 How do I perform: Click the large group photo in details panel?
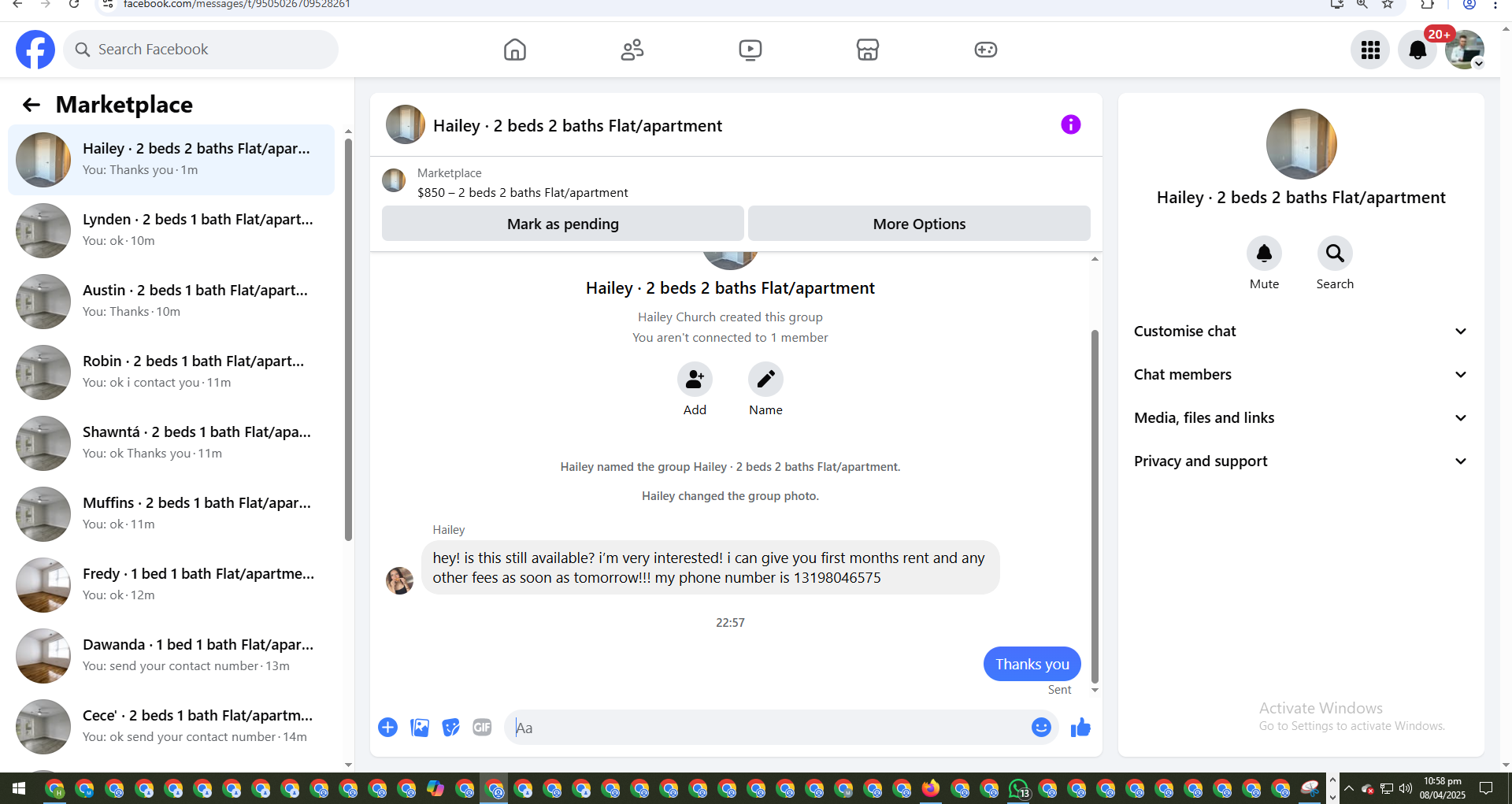click(1301, 144)
